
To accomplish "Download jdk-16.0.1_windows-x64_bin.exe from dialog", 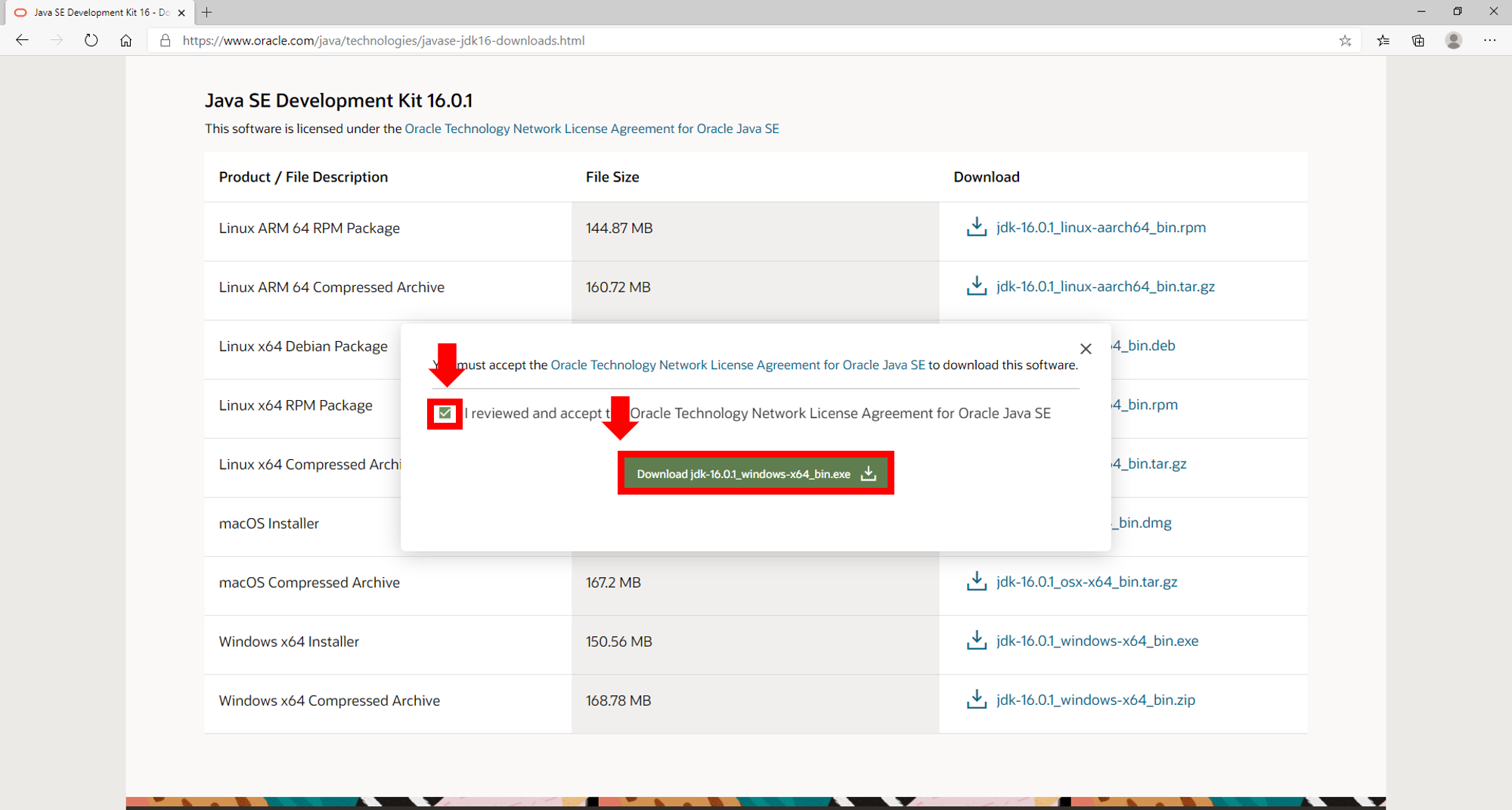I will [756, 473].
